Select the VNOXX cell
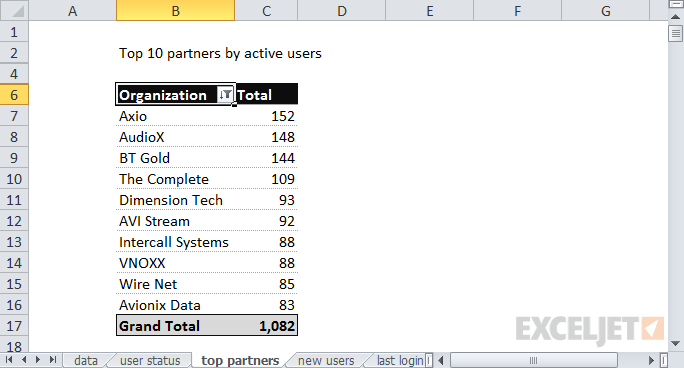This screenshot has width=684, height=368. point(175,263)
